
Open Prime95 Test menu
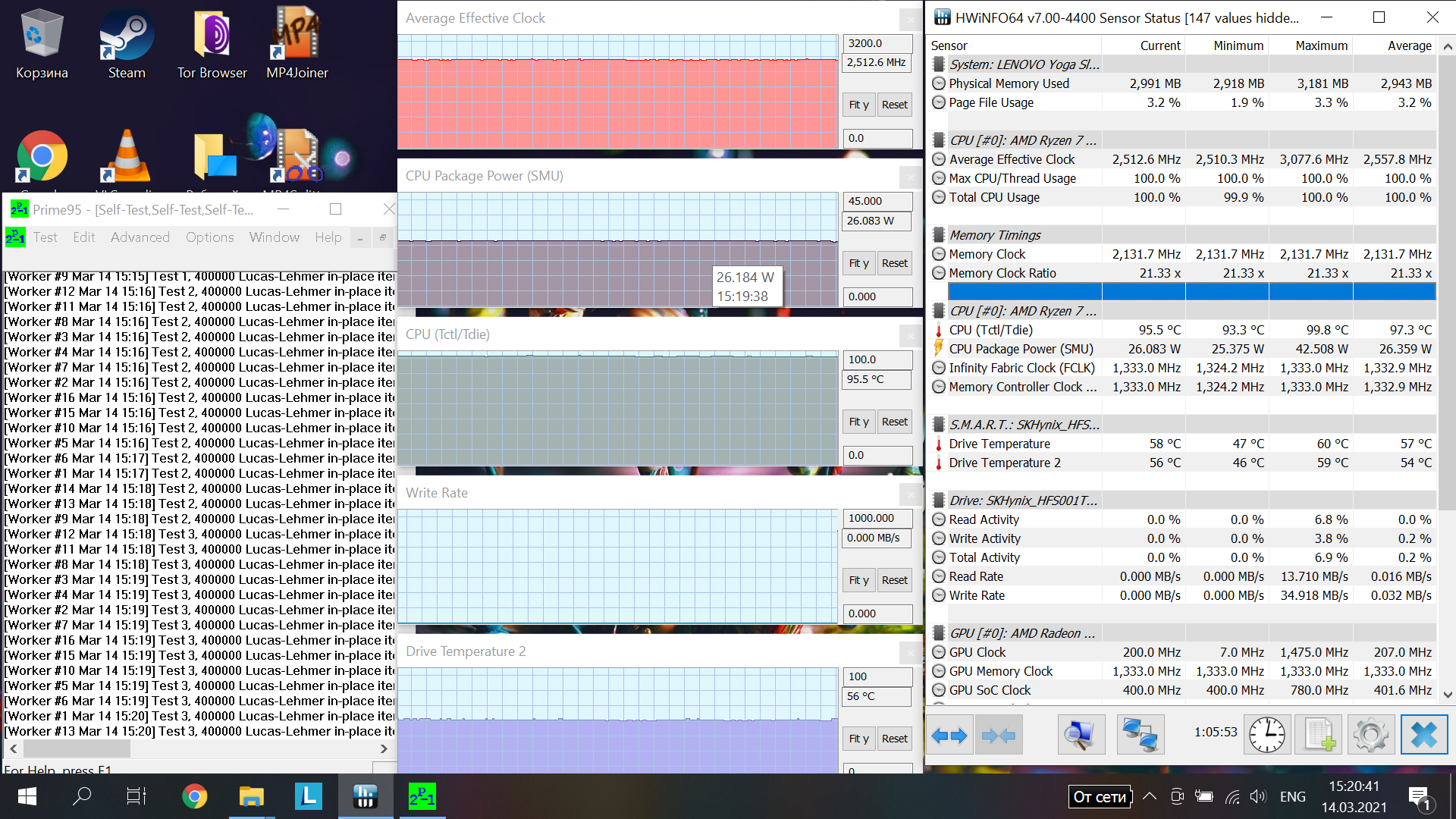click(x=45, y=237)
